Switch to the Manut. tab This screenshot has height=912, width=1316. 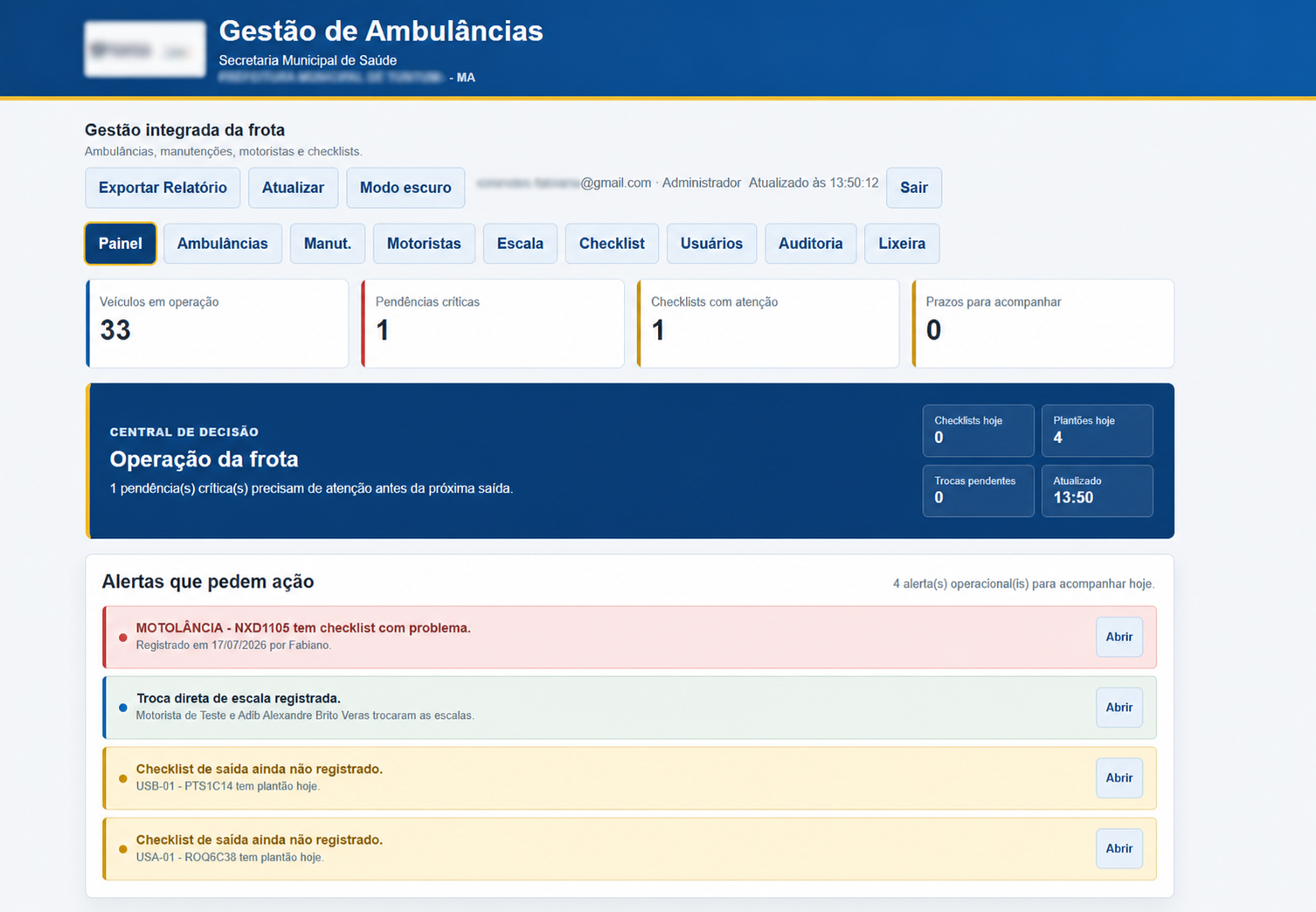click(328, 244)
